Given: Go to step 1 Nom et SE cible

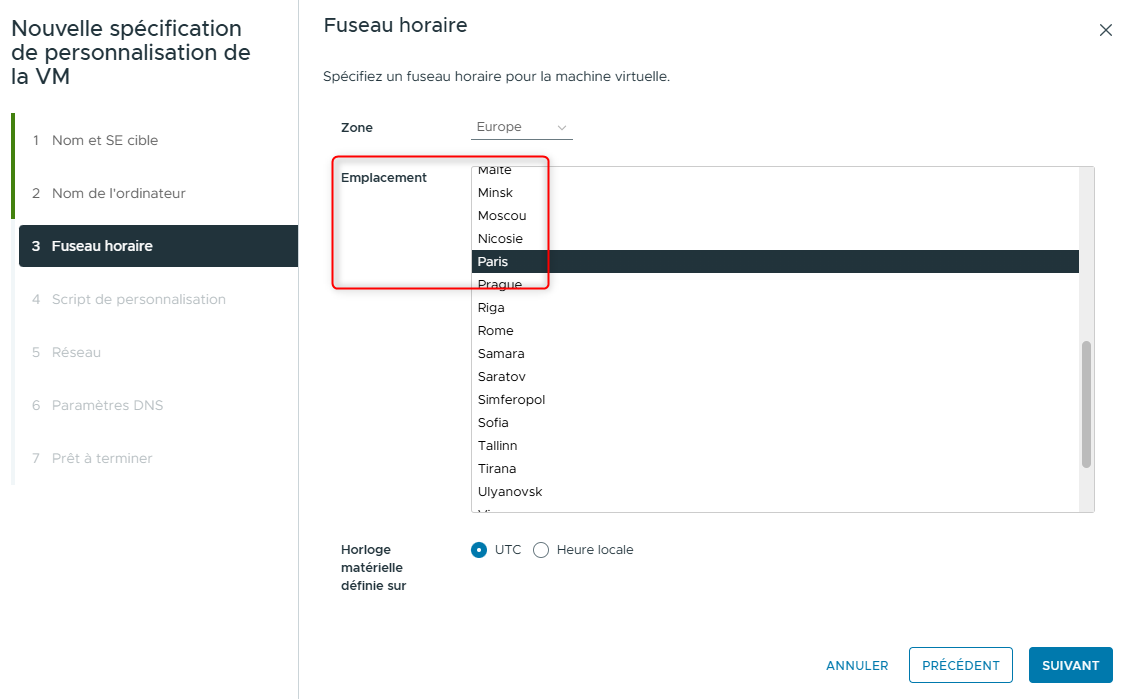Looking at the screenshot, I should pyautogui.click(x=104, y=140).
